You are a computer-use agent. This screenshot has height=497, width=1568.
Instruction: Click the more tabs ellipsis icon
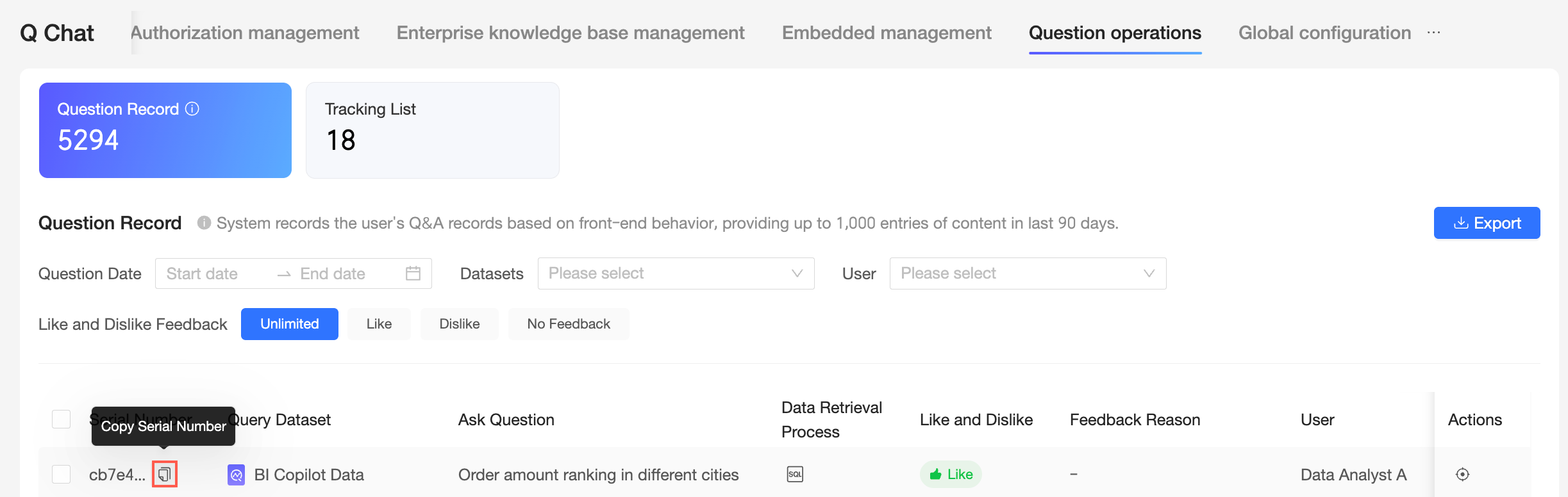1434,33
